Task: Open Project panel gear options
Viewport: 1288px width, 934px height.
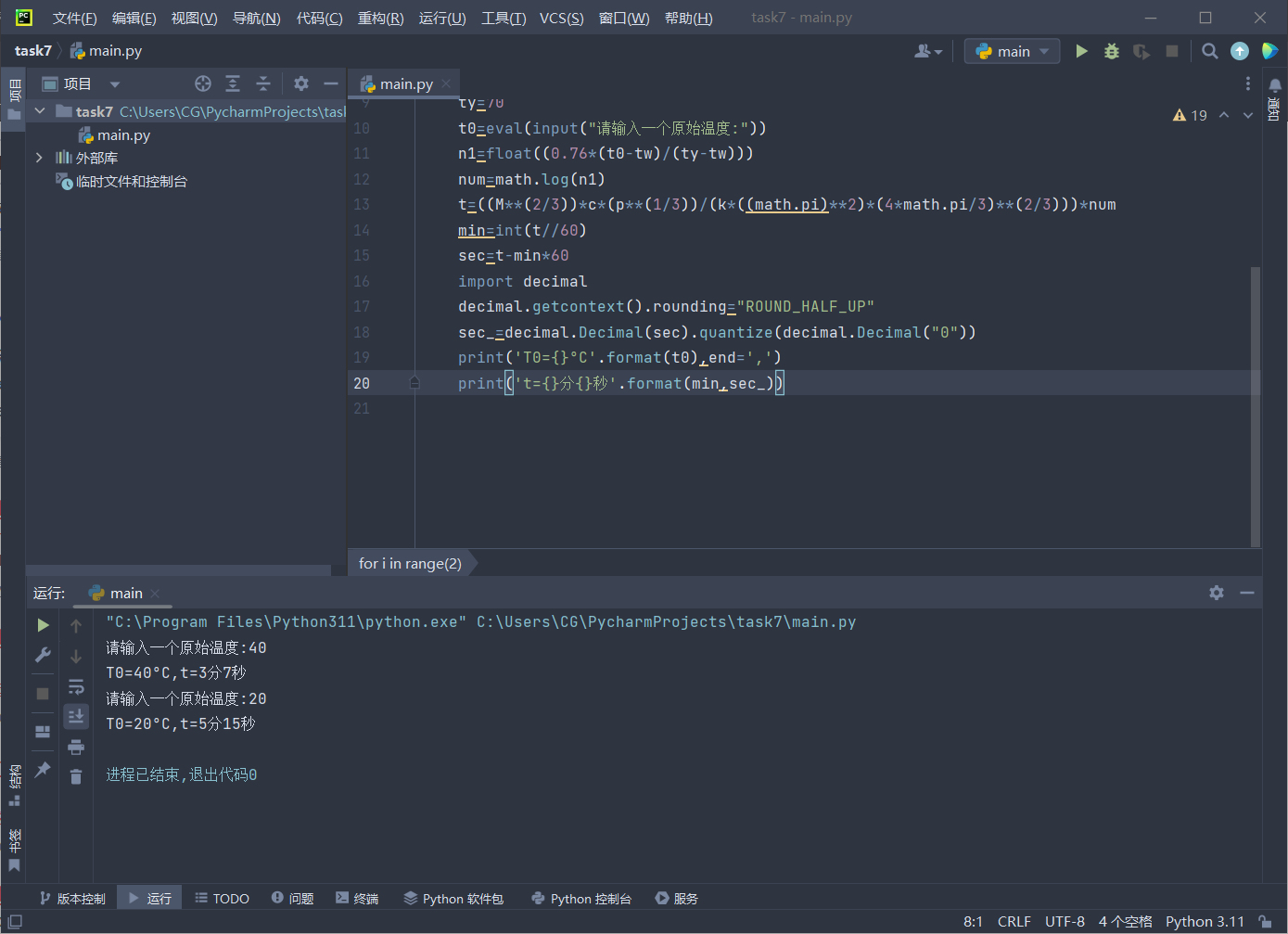Action: coord(301,83)
